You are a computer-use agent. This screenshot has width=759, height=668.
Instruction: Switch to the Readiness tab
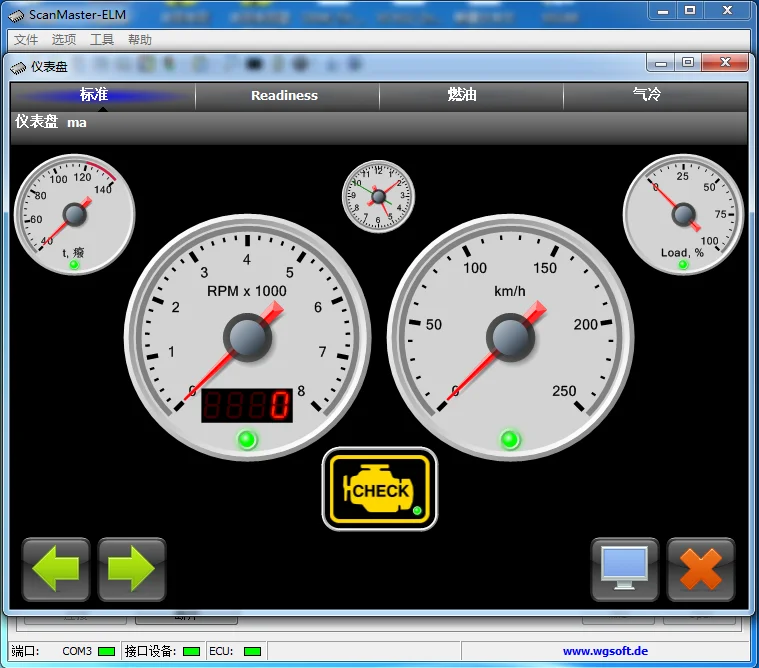point(287,96)
